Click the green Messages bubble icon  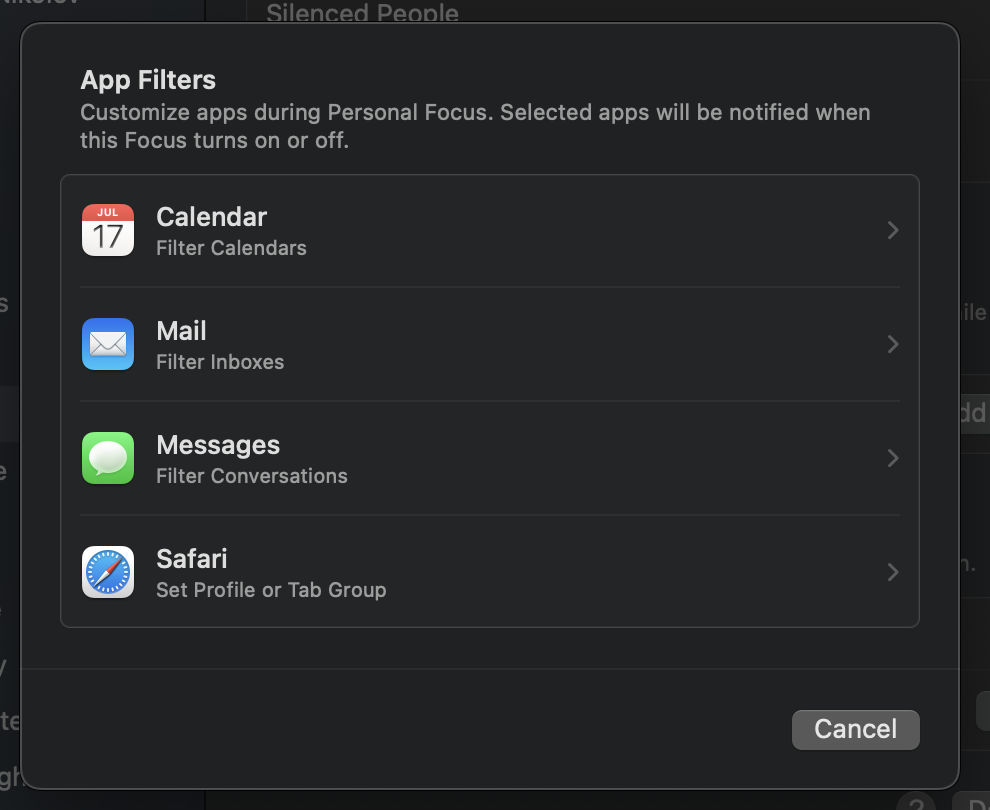(x=108, y=458)
